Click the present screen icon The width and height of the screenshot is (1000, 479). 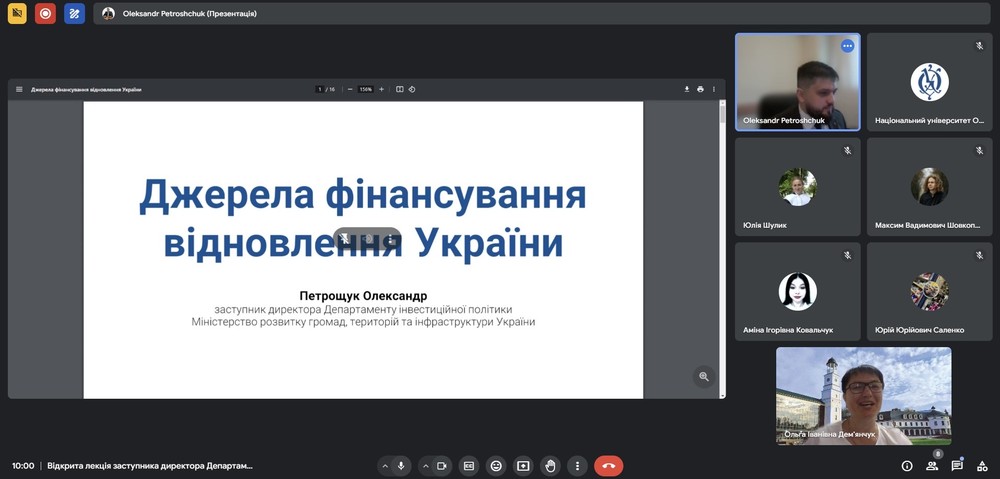(x=523, y=466)
